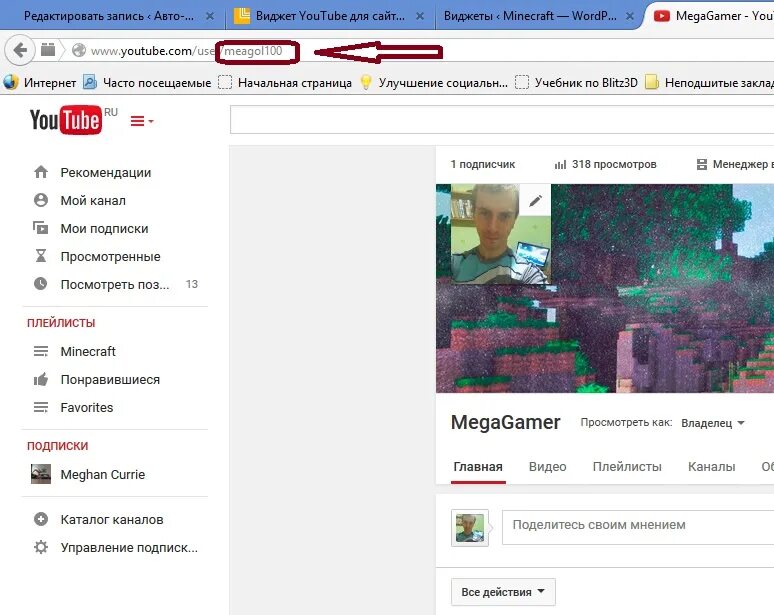The image size is (774, 615).
Task: Click the browser address bar URL
Action: [187, 50]
